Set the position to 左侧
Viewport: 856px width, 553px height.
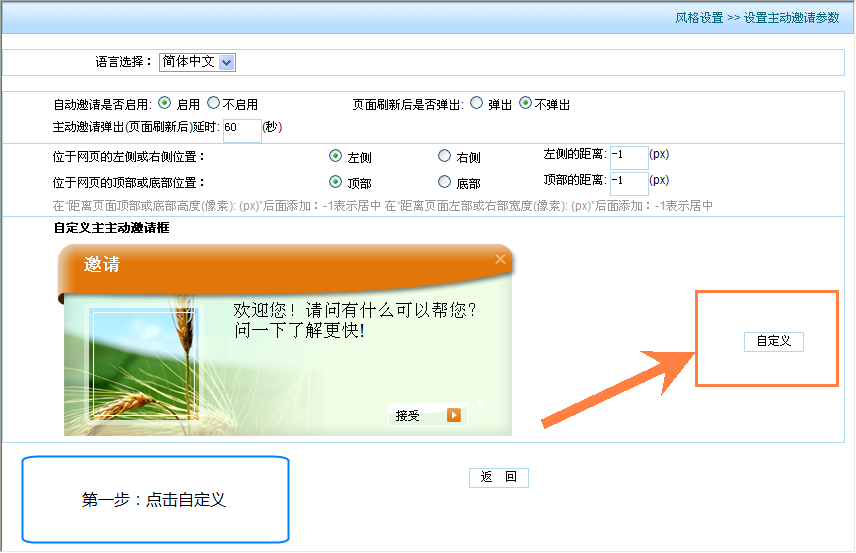click(336, 156)
